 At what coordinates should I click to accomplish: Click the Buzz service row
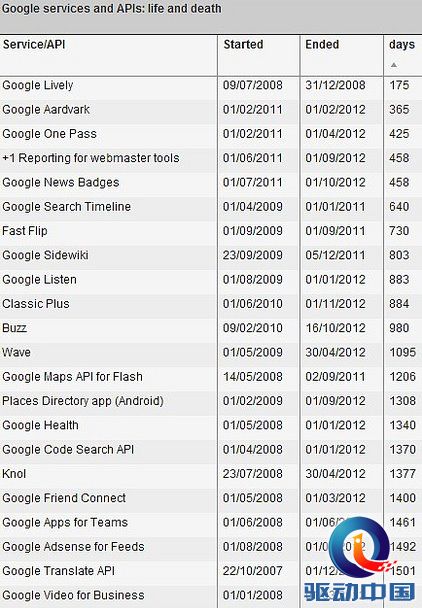[211, 328]
